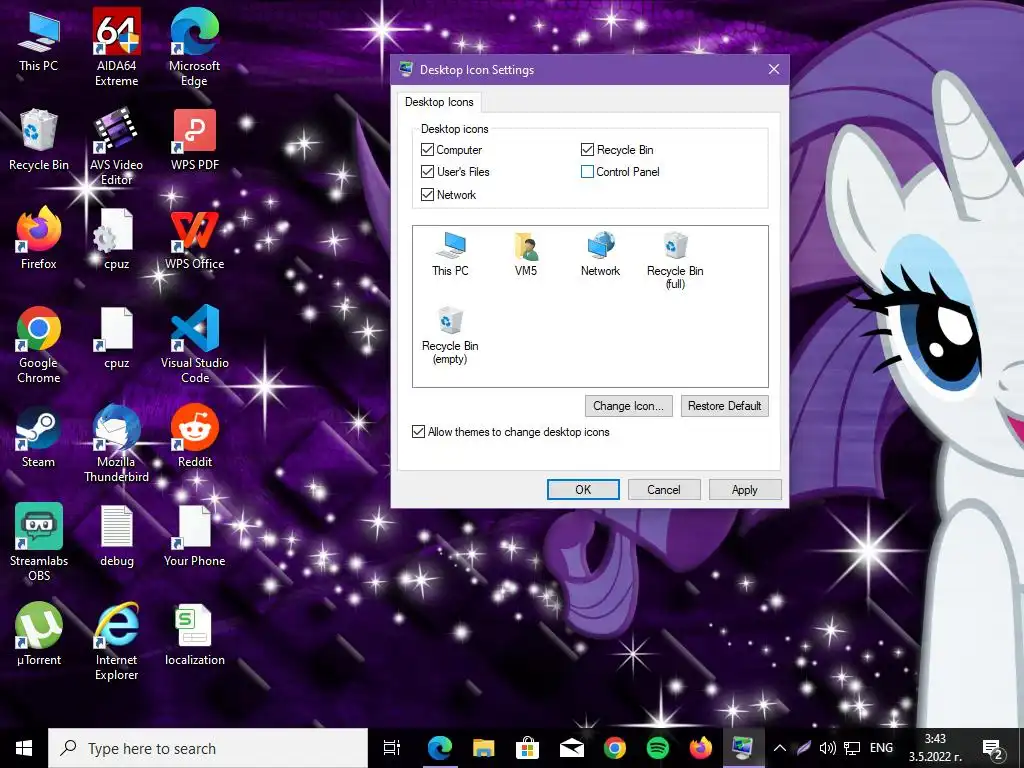The width and height of the screenshot is (1024, 768).
Task: Select Mozilla Thunderbird desktop icon
Action: [x=116, y=444]
